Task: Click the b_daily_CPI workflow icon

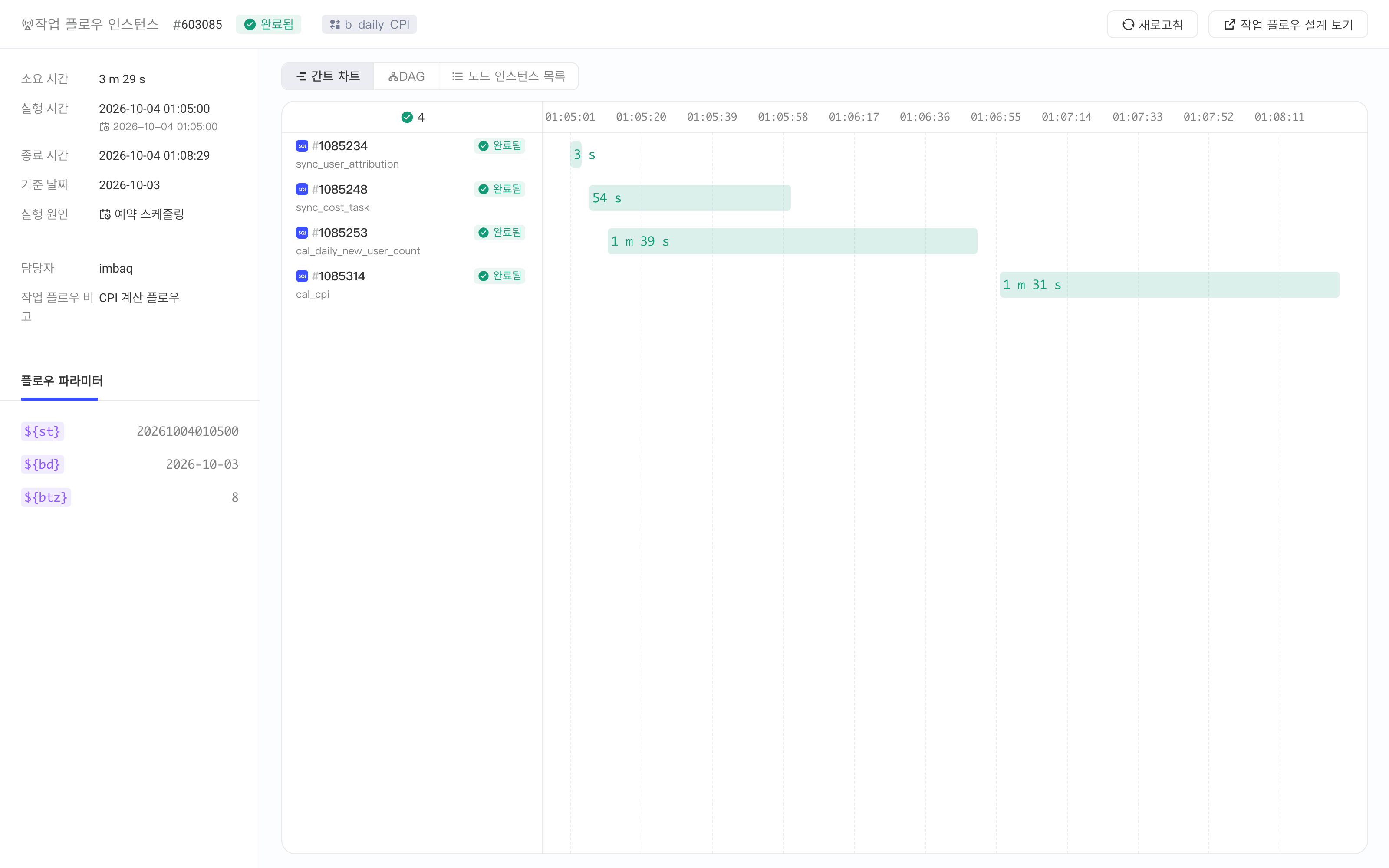Action: point(335,24)
